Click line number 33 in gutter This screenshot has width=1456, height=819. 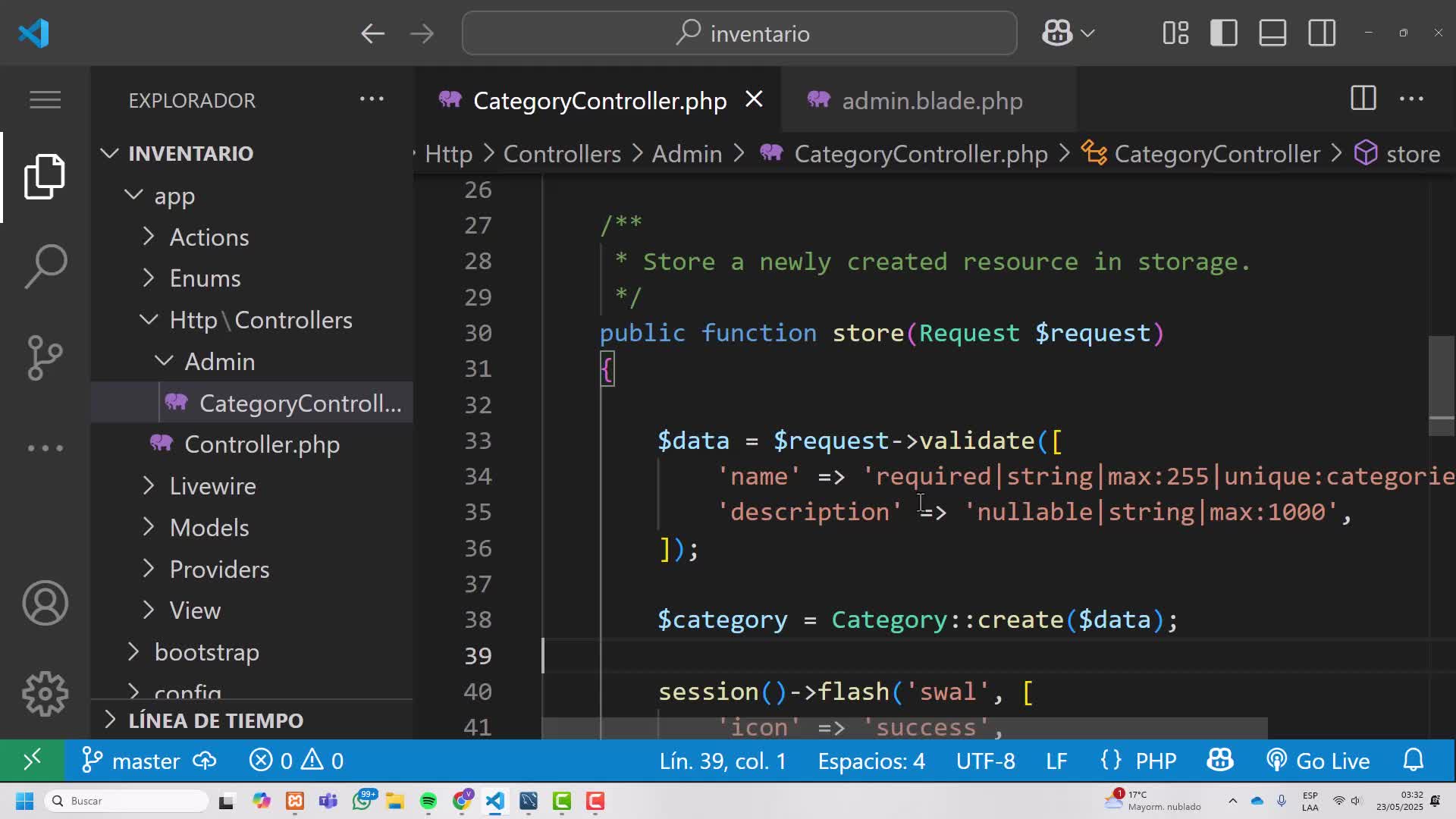click(478, 441)
